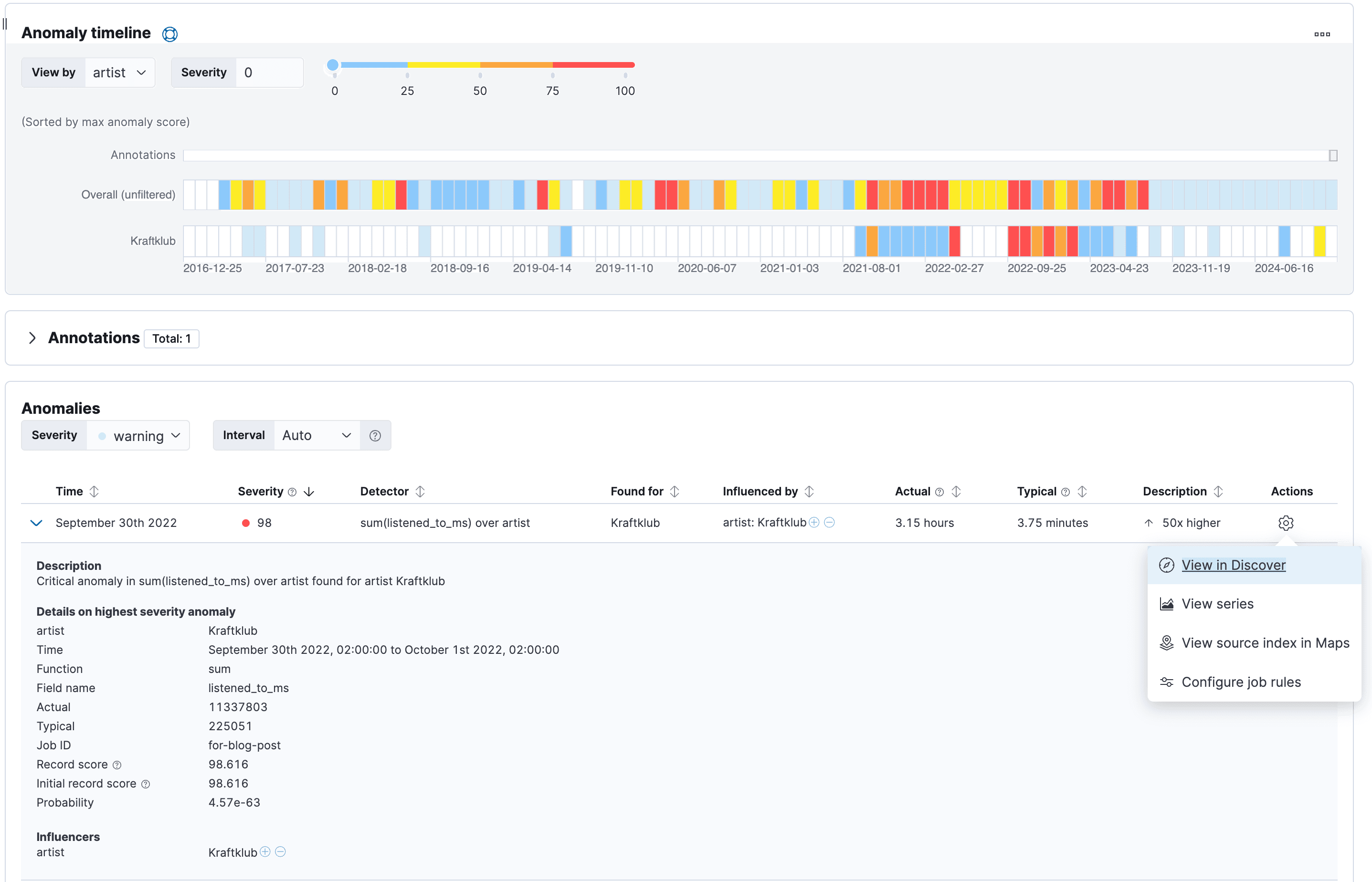Collapse the September 30th 2022 anomaly row
1372x882 pixels.
36,523
